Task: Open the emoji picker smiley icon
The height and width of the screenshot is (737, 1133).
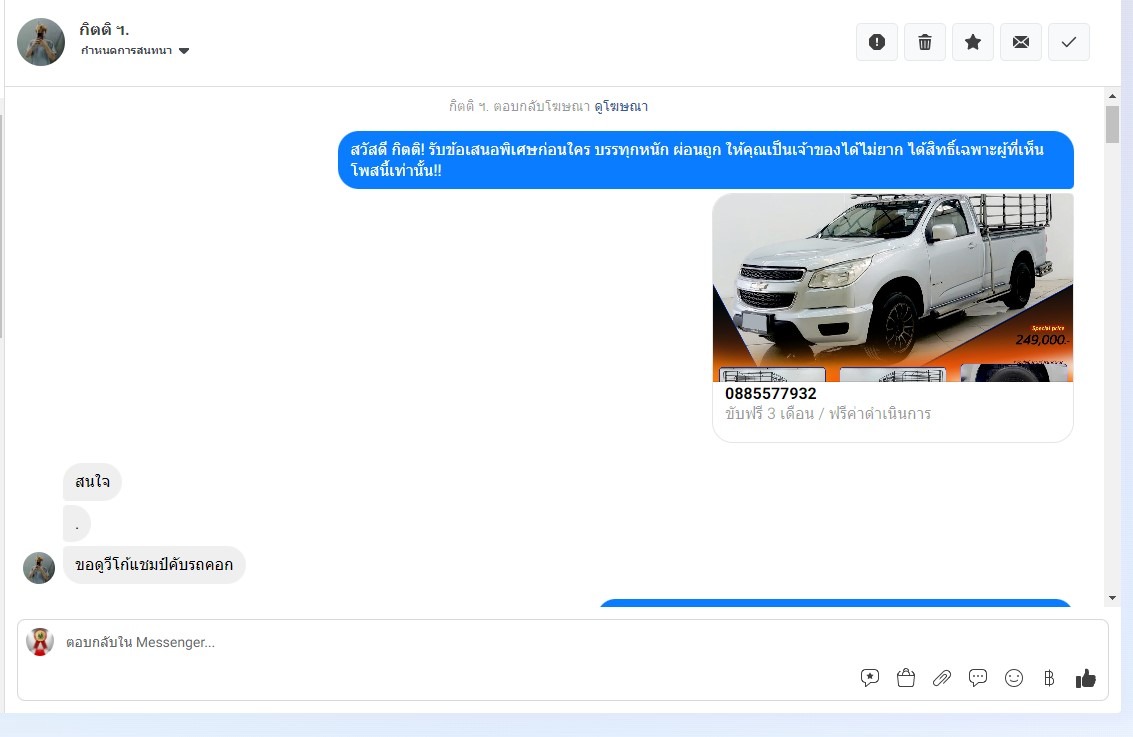Action: click(x=1014, y=678)
